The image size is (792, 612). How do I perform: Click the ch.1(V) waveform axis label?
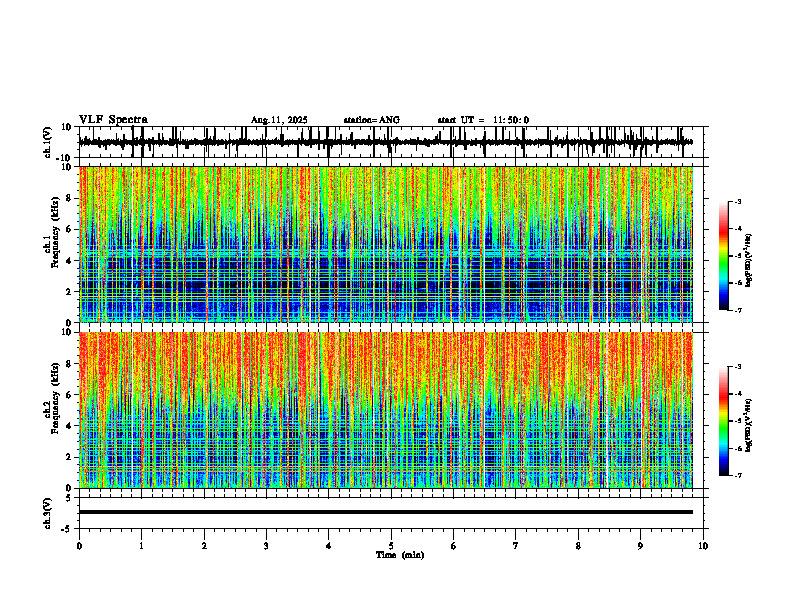point(48,142)
